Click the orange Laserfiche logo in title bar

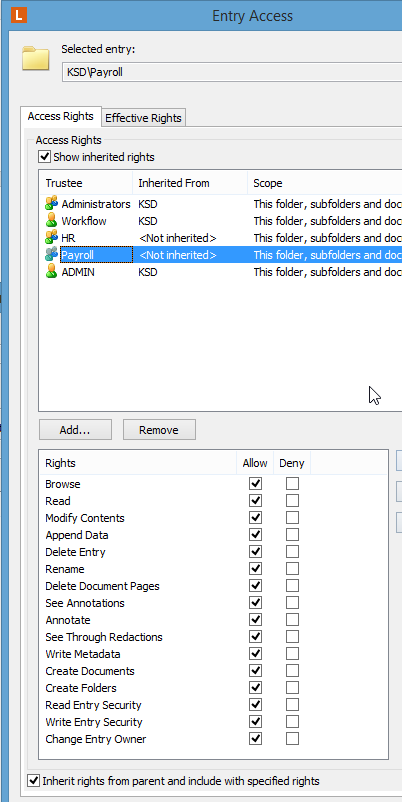(18, 15)
